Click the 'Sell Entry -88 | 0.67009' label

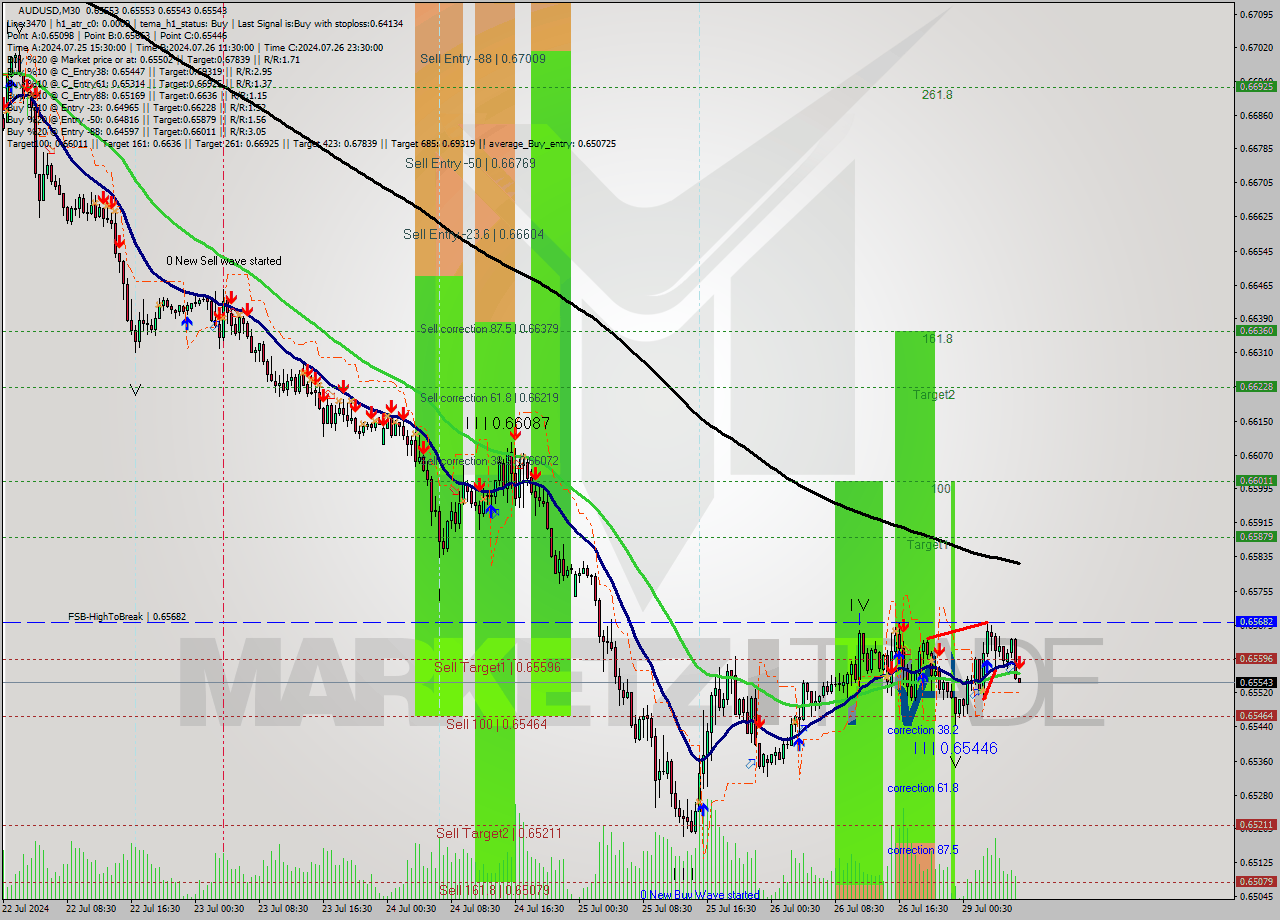(x=480, y=59)
